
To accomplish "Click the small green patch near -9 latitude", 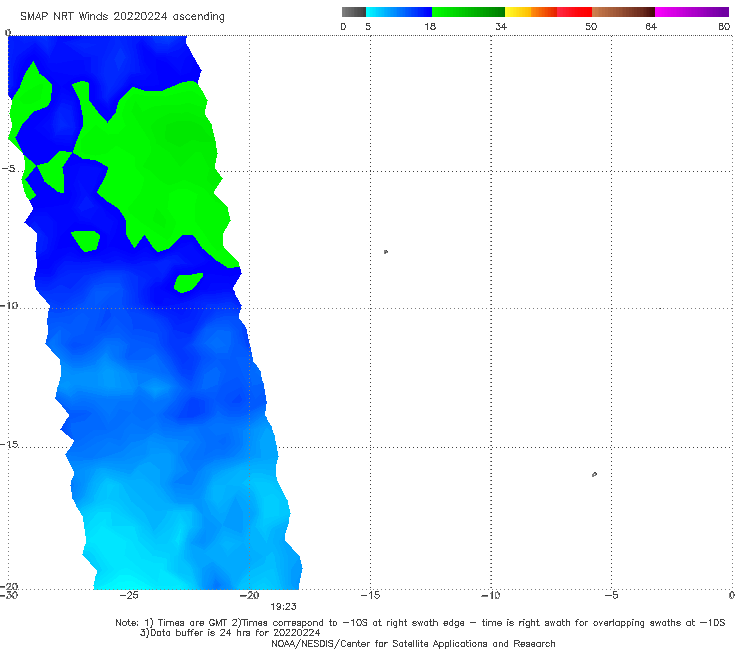I will coord(188,282).
